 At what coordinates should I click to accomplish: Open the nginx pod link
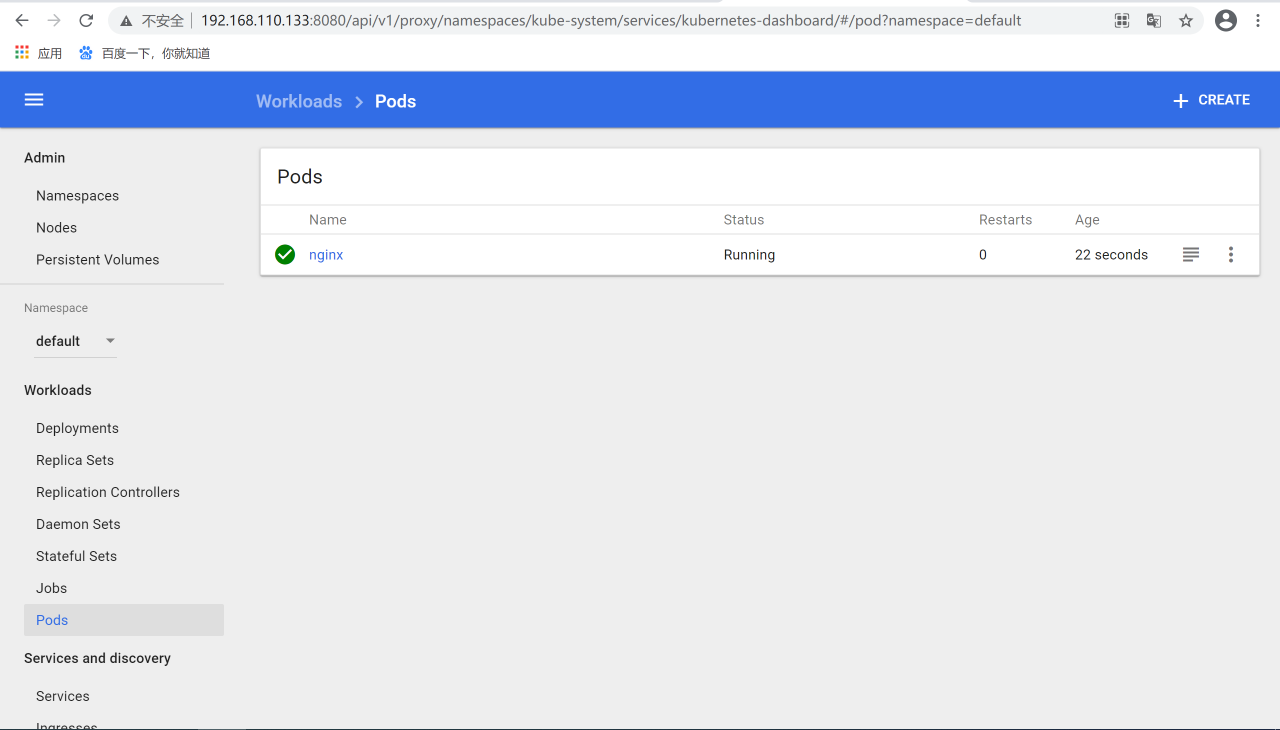coord(326,255)
